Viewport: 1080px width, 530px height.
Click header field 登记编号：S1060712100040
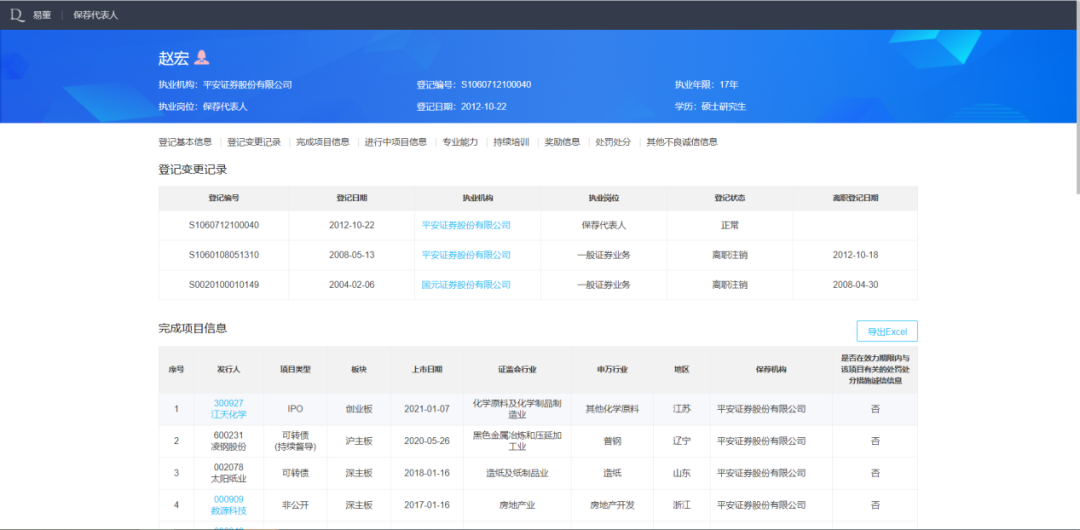click(x=474, y=85)
